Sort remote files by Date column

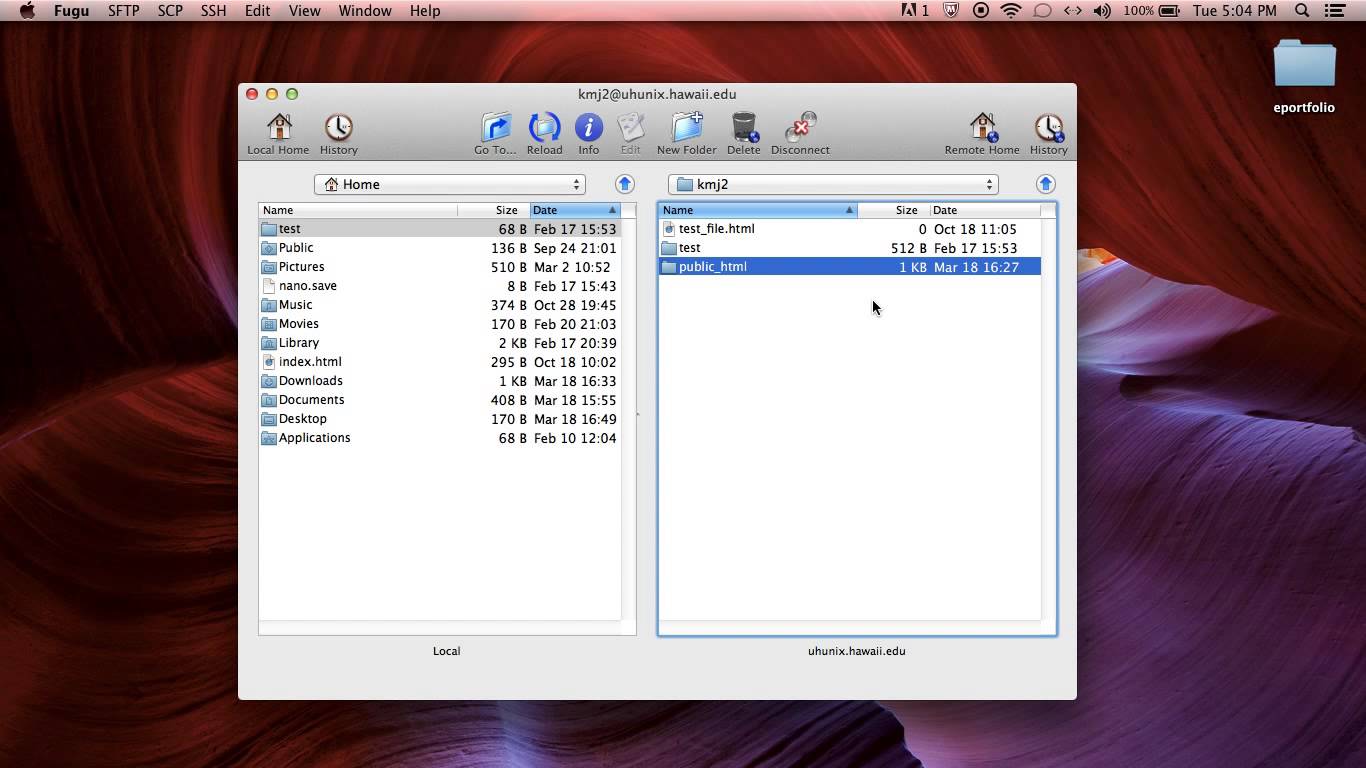985,210
